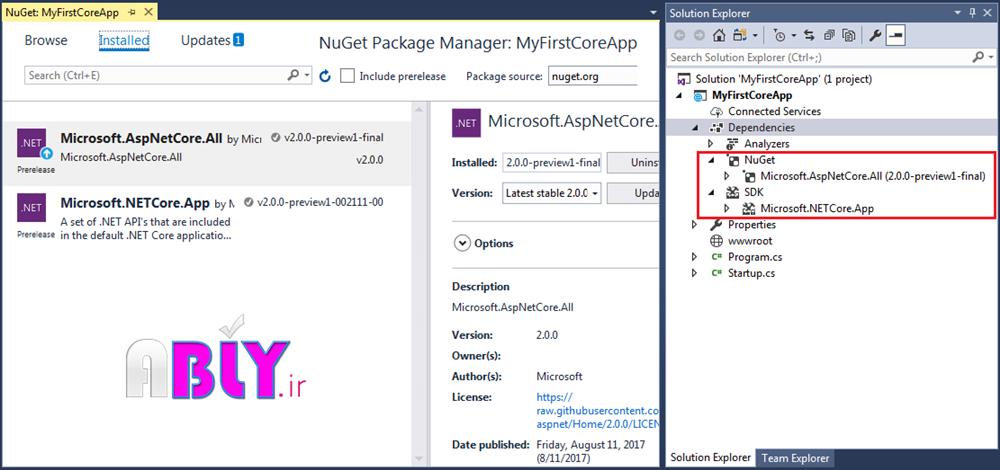The height and width of the screenshot is (470, 1000).
Task: Collapse the Dependencies node
Action: point(696,128)
